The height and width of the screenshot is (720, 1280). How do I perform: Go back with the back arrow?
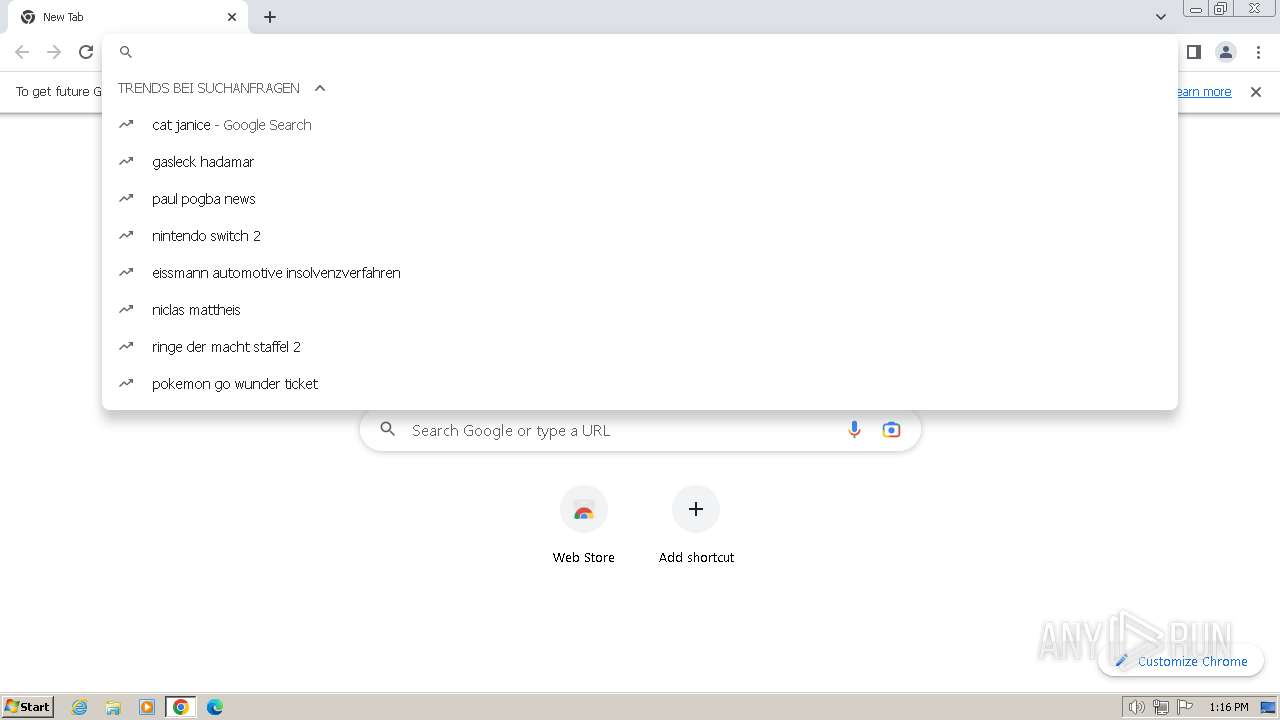click(22, 52)
